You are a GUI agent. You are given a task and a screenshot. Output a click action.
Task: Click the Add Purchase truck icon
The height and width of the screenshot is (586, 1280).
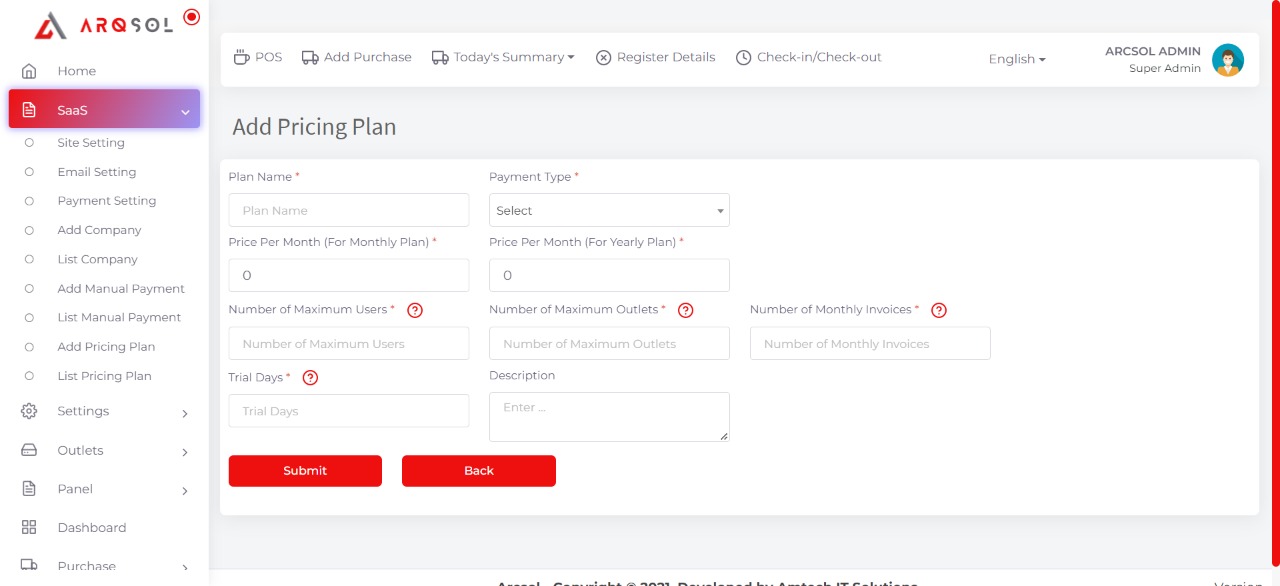coord(310,57)
